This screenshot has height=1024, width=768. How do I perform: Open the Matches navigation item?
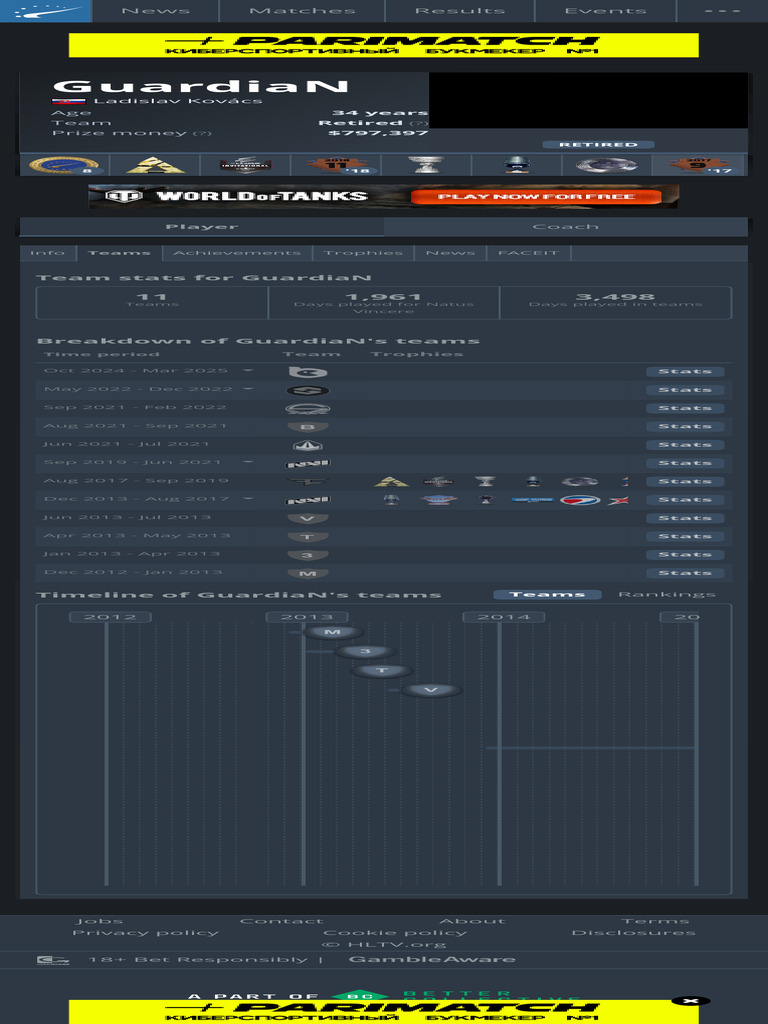click(302, 11)
